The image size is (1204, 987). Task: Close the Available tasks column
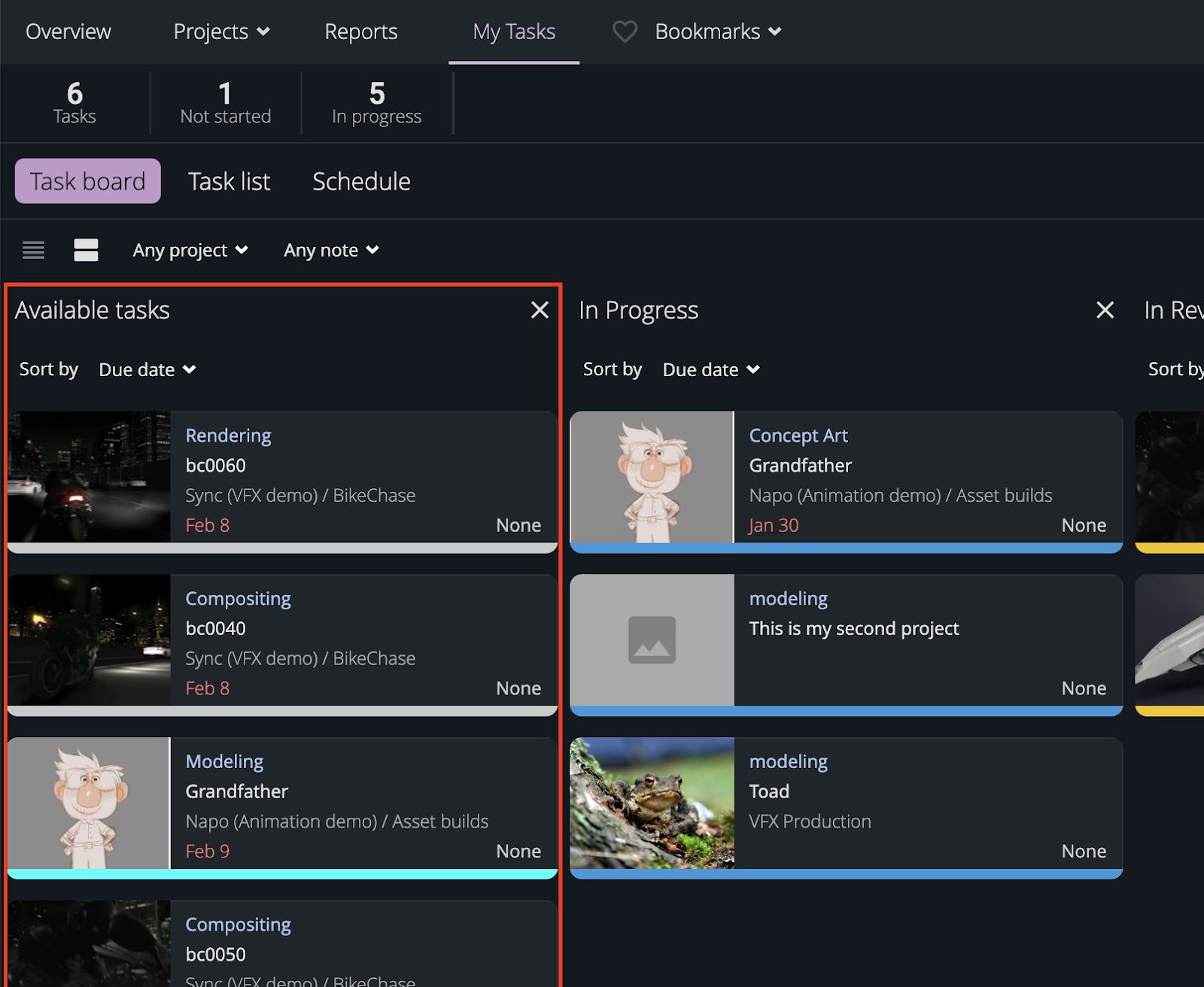[x=540, y=309]
